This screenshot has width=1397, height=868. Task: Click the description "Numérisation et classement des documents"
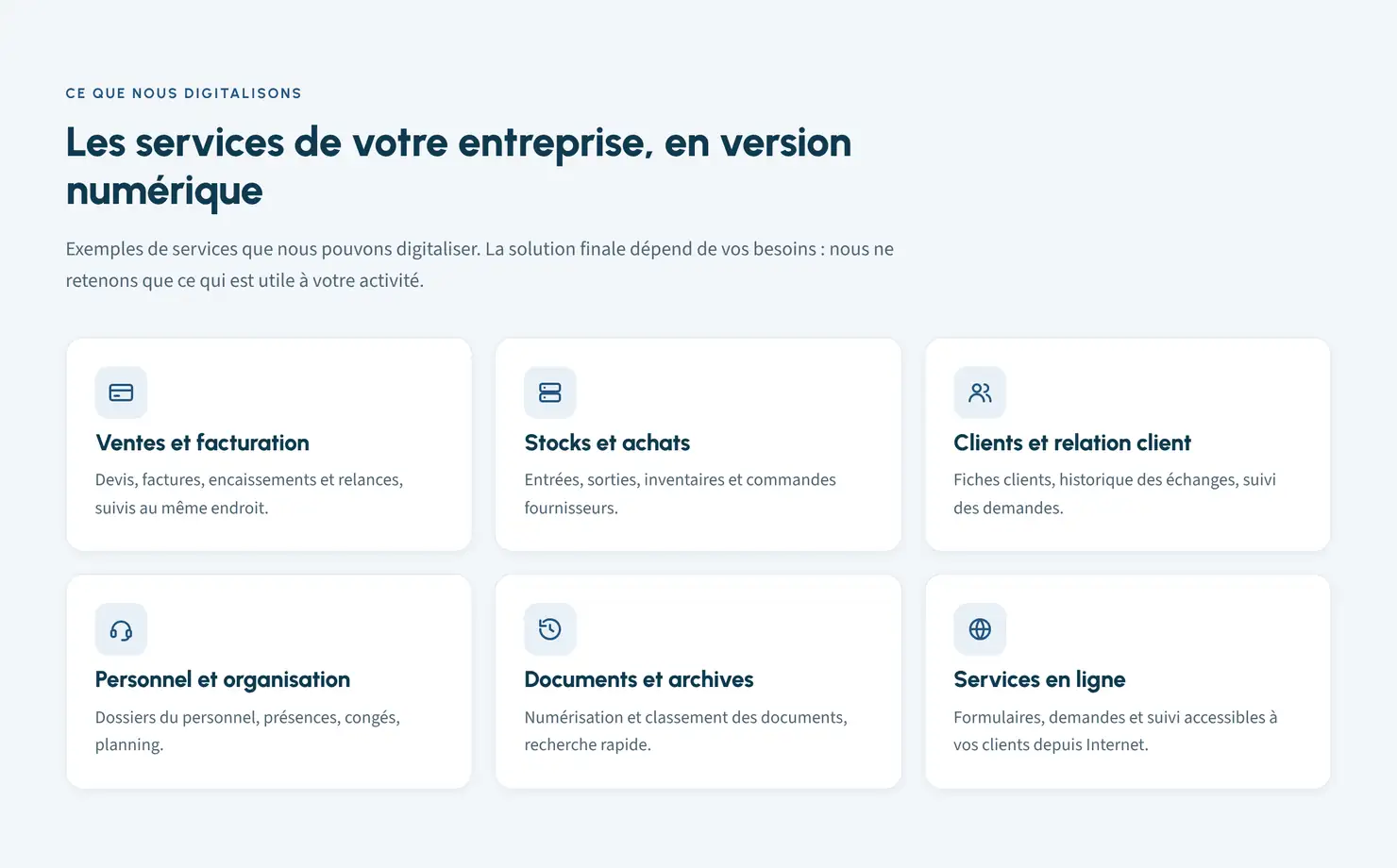[x=686, y=730]
